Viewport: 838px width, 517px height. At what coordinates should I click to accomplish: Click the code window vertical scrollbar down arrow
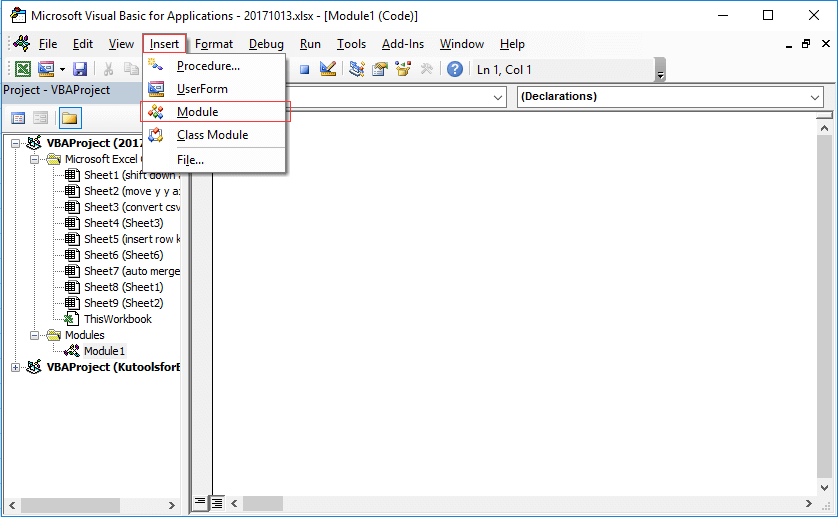pyautogui.click(x=824, y=488)
